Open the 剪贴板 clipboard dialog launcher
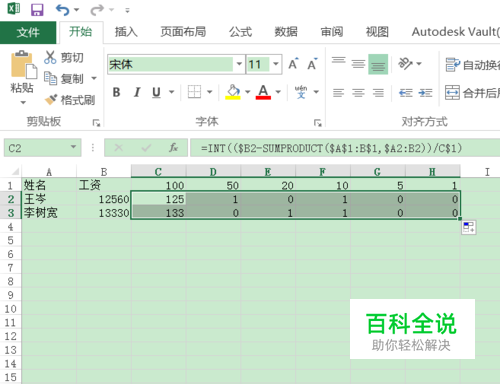 tap(96, 123)
